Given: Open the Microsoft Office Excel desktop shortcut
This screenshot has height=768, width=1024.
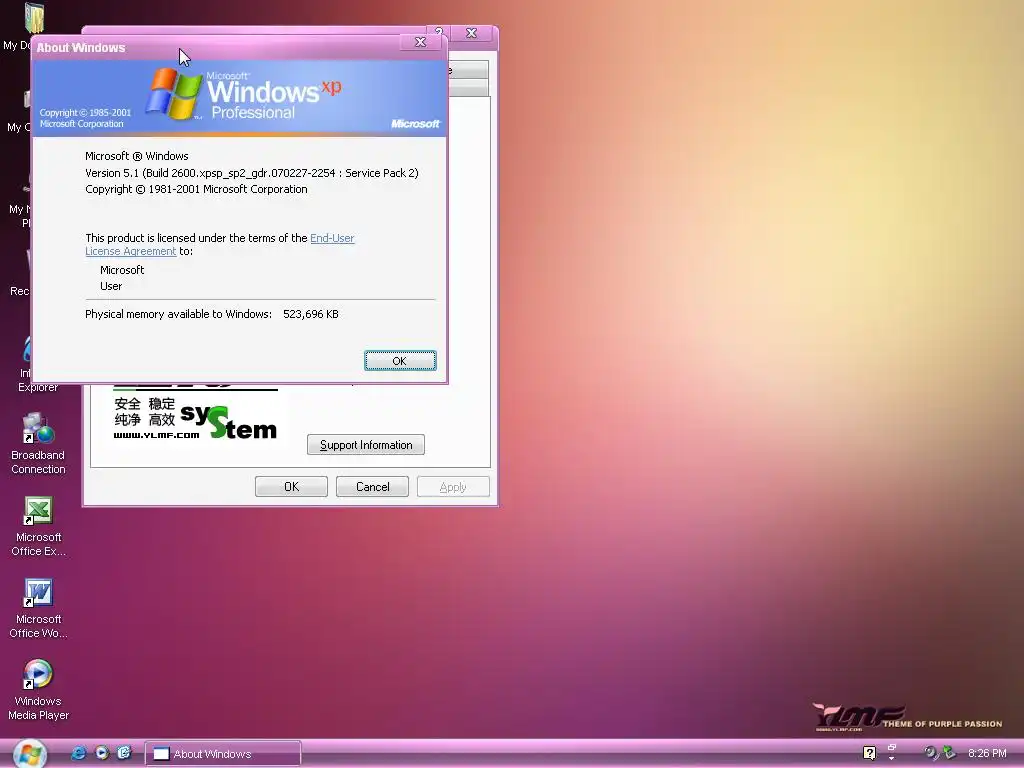Looking at the screenshot, I should click(x=38, y=526).
